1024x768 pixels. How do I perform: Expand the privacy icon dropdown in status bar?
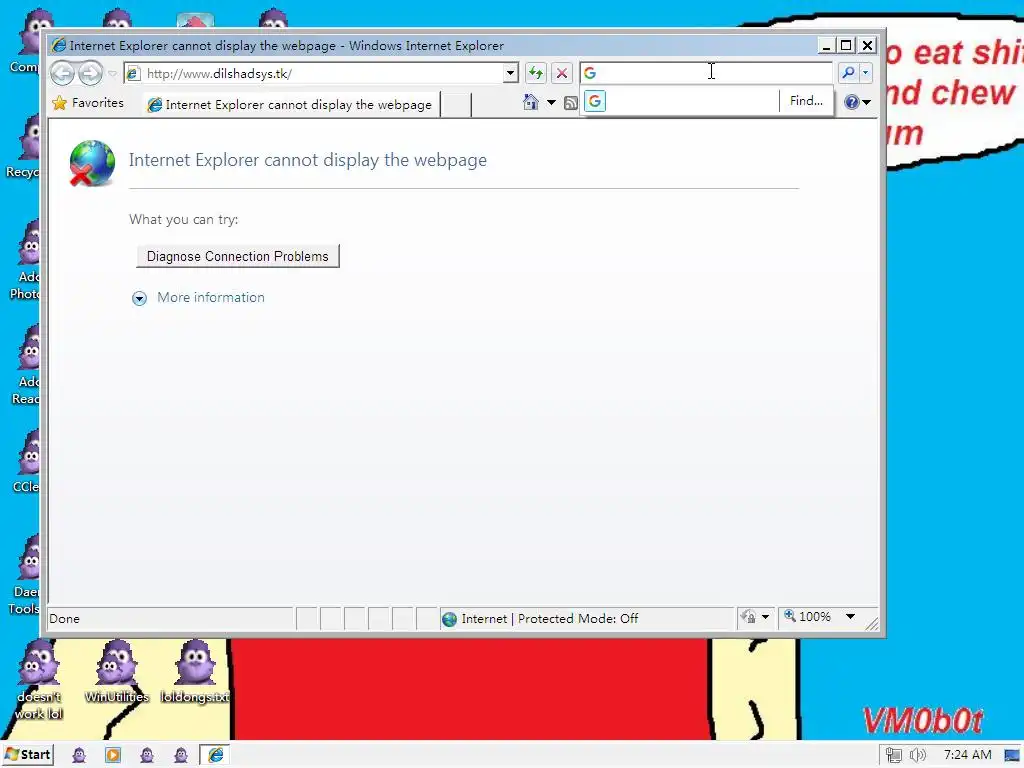click(x=765, y=616)
